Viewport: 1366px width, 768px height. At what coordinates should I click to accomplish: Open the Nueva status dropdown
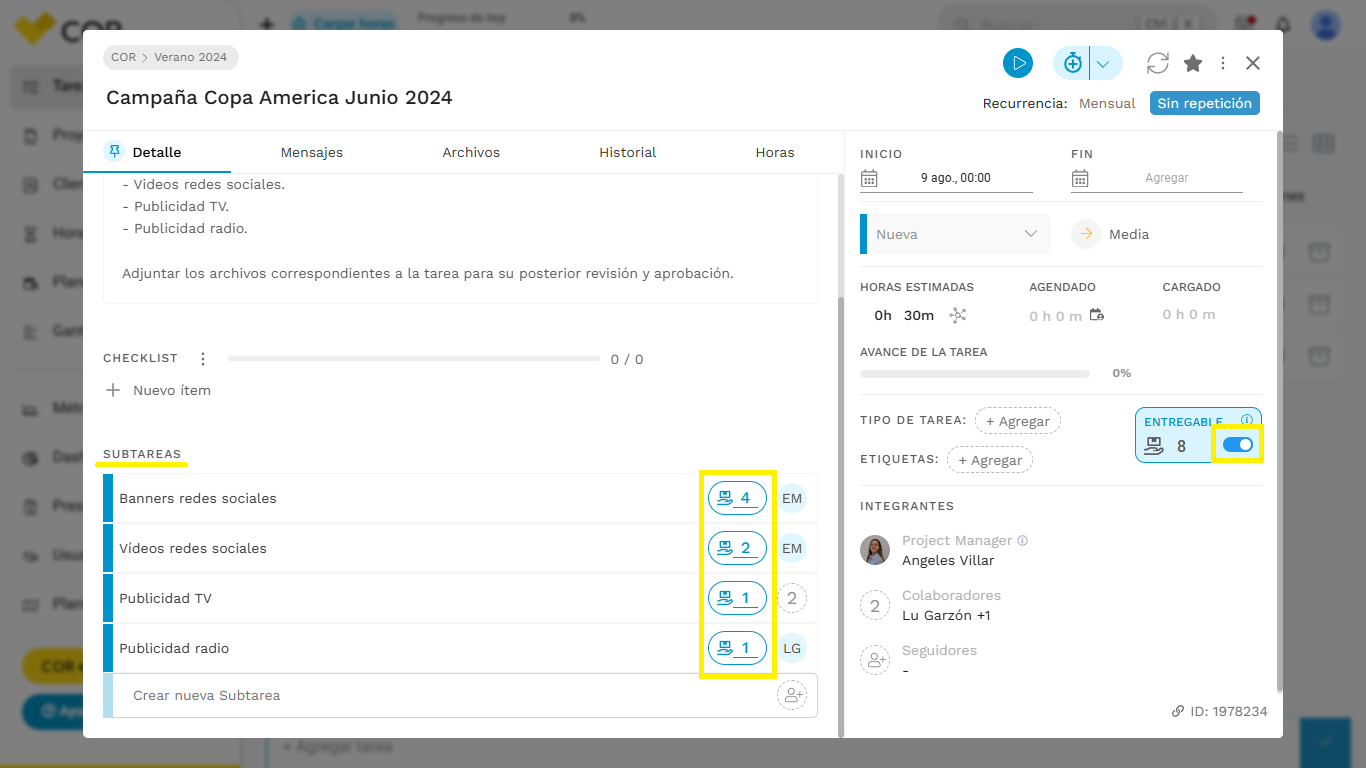click(956, 234)
